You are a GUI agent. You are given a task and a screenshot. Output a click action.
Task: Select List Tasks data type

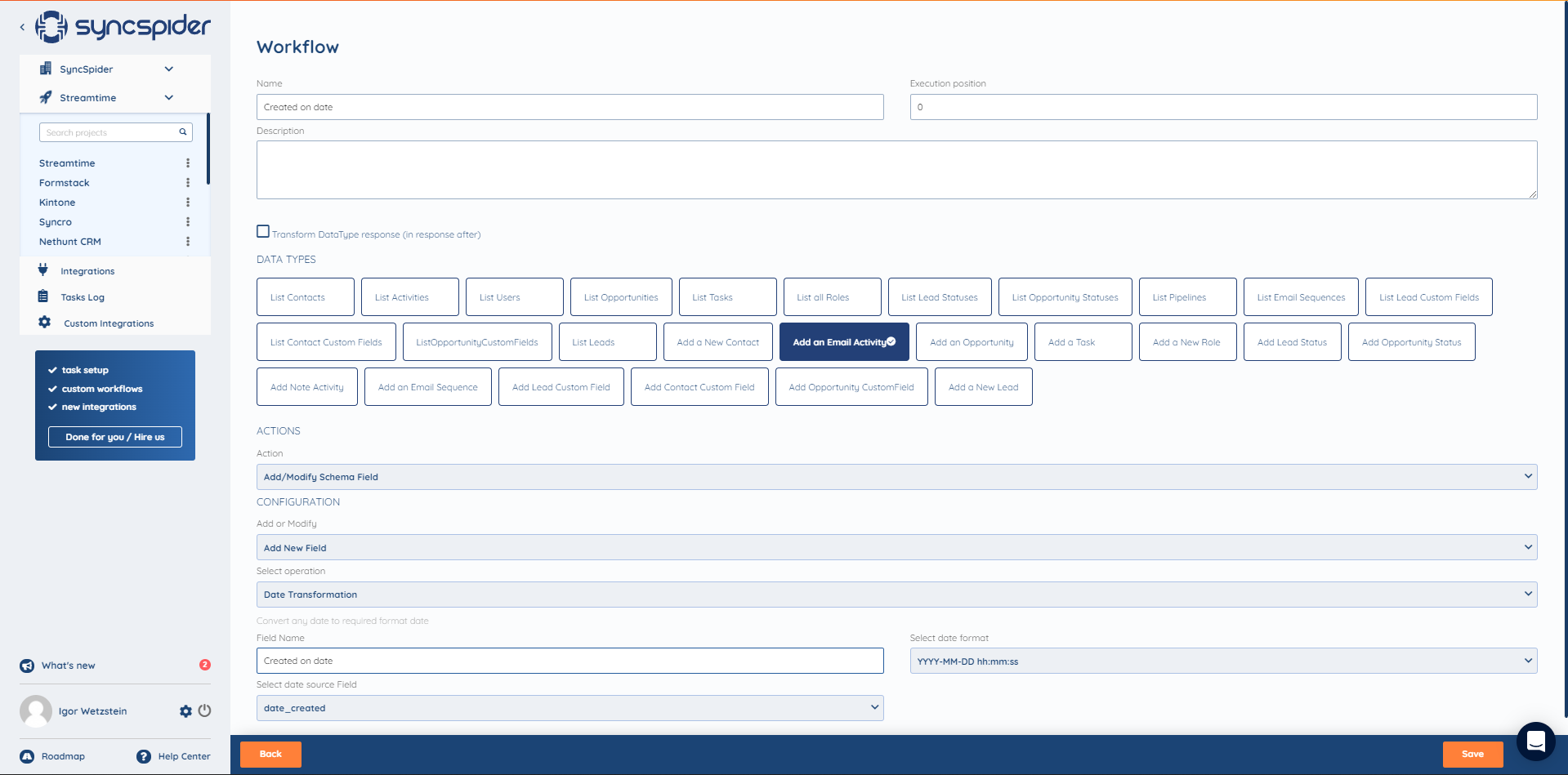728,297
